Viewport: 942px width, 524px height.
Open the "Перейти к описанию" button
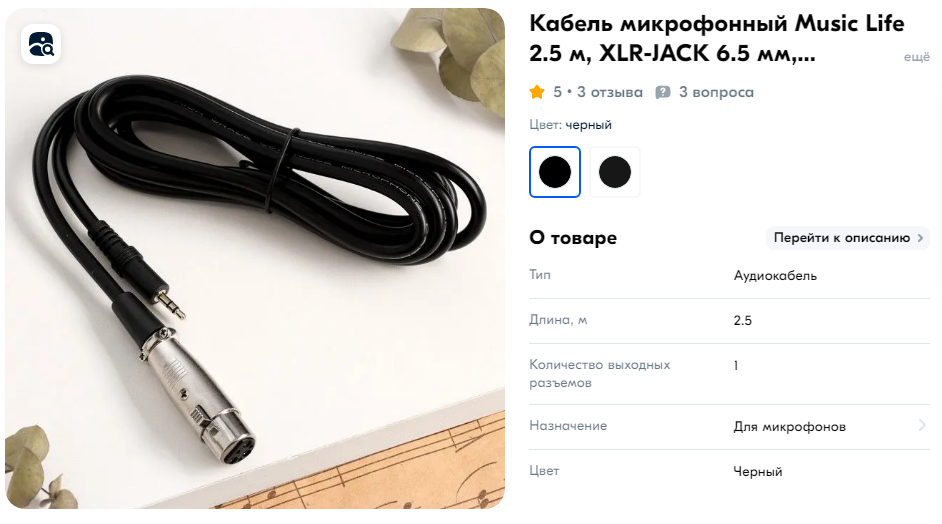click(848, 238)
